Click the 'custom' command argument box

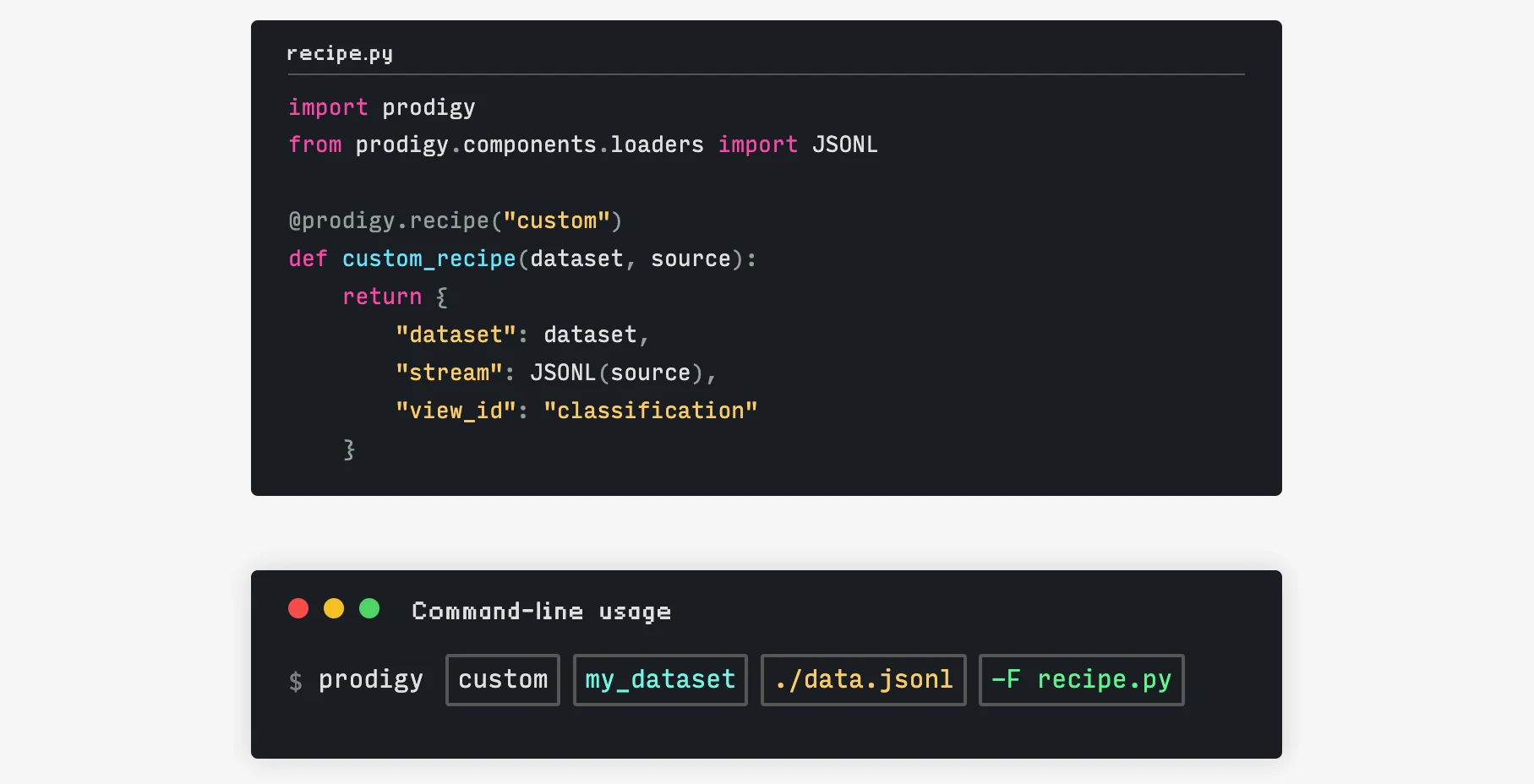click(x=503, y=679)
